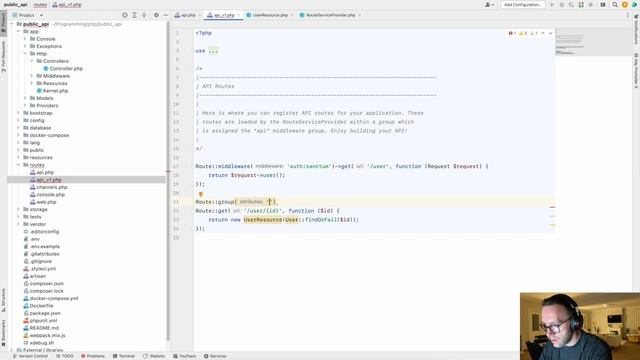
Task: Click the select opened file target icon
Action: [x=124, y=15]
